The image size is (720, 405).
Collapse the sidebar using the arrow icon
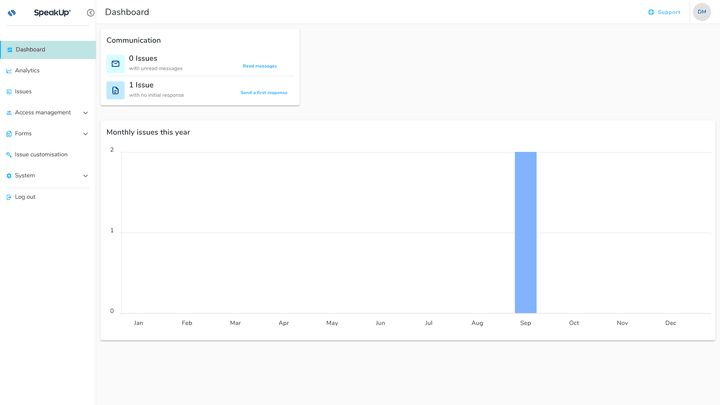click(90, 13)
